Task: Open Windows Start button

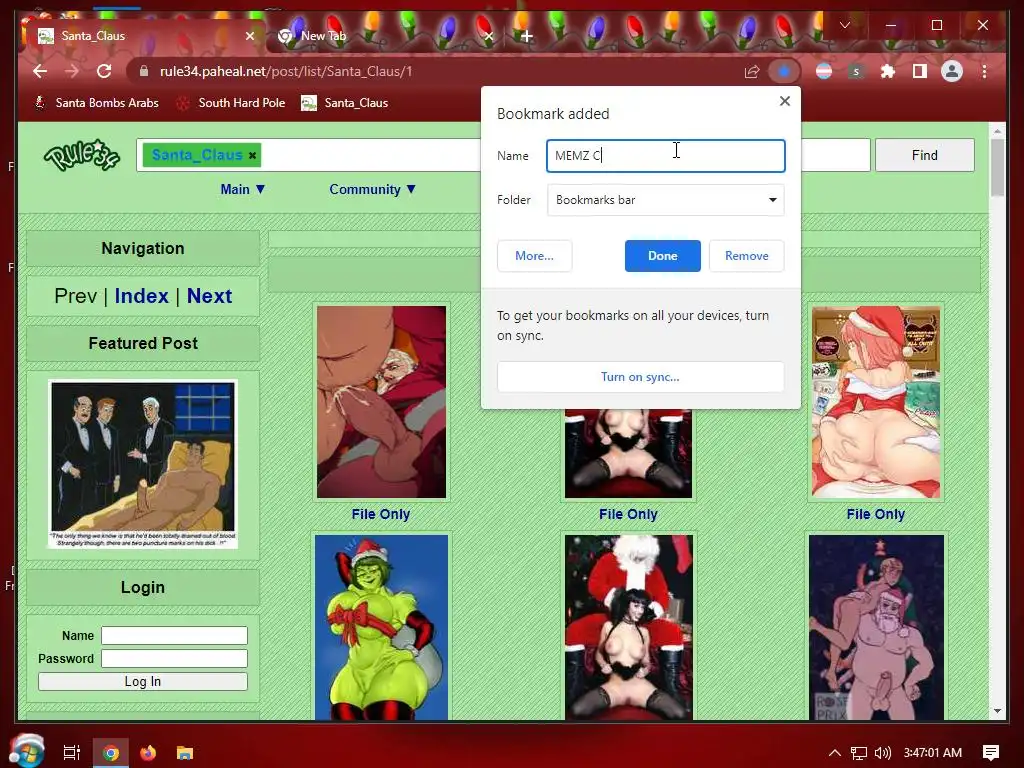Action: click(x=27, y=752)
